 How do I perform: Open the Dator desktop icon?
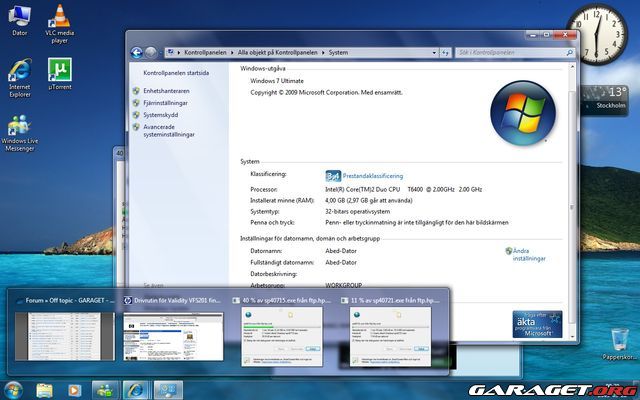tap(19, 17)
